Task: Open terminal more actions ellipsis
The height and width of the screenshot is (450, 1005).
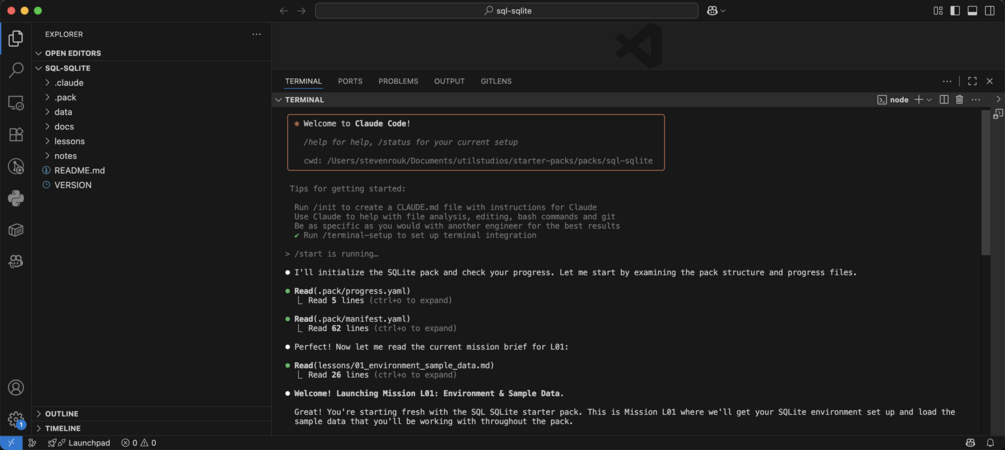Action: 976,100
